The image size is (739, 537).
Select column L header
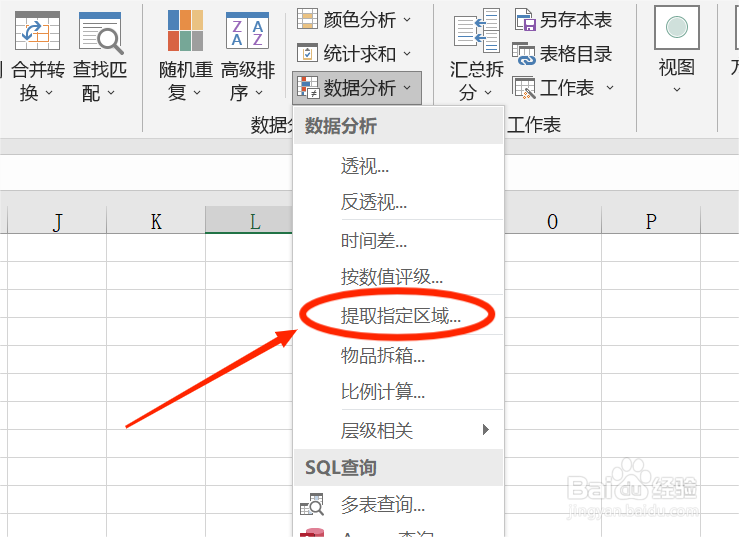click(249, 221)
